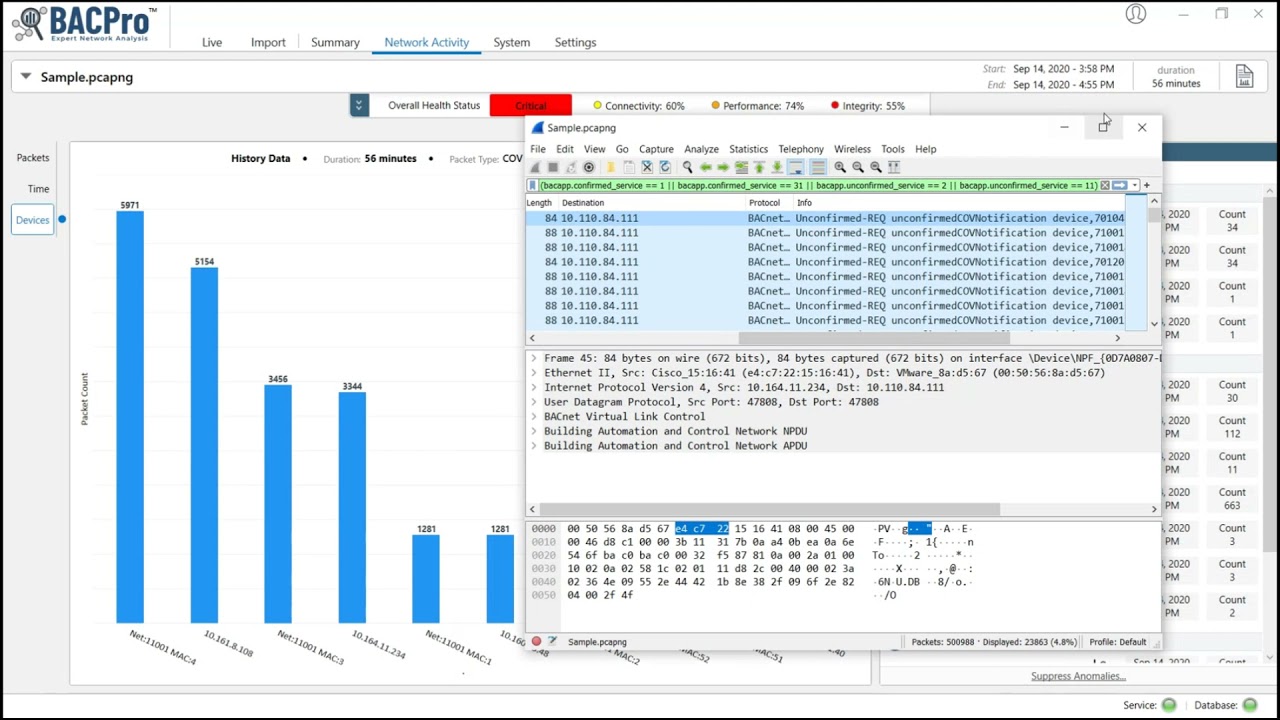Switch to BACPro Summary tab
Image resolution: width=1280 pixels, height=720 pixels.
pos(335,42)
